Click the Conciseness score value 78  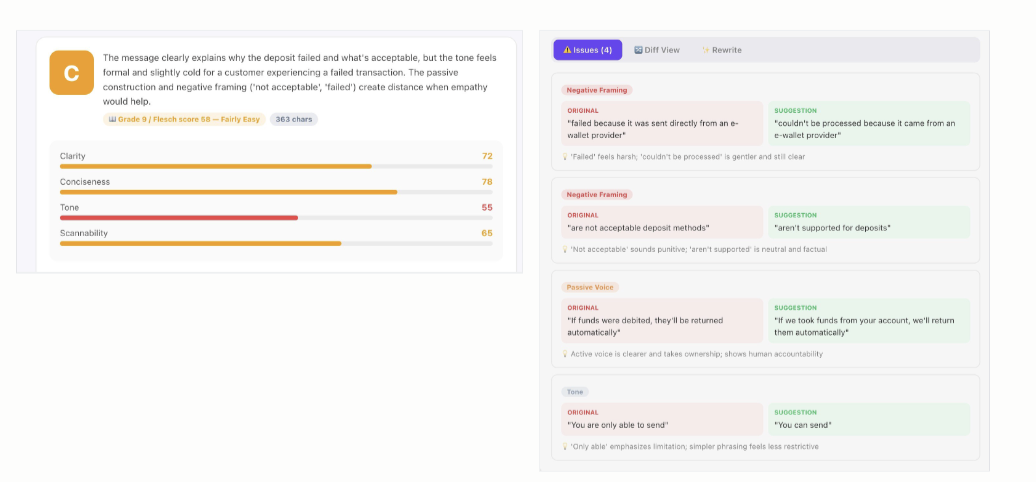pyautogui.click(x=487, y=182)
